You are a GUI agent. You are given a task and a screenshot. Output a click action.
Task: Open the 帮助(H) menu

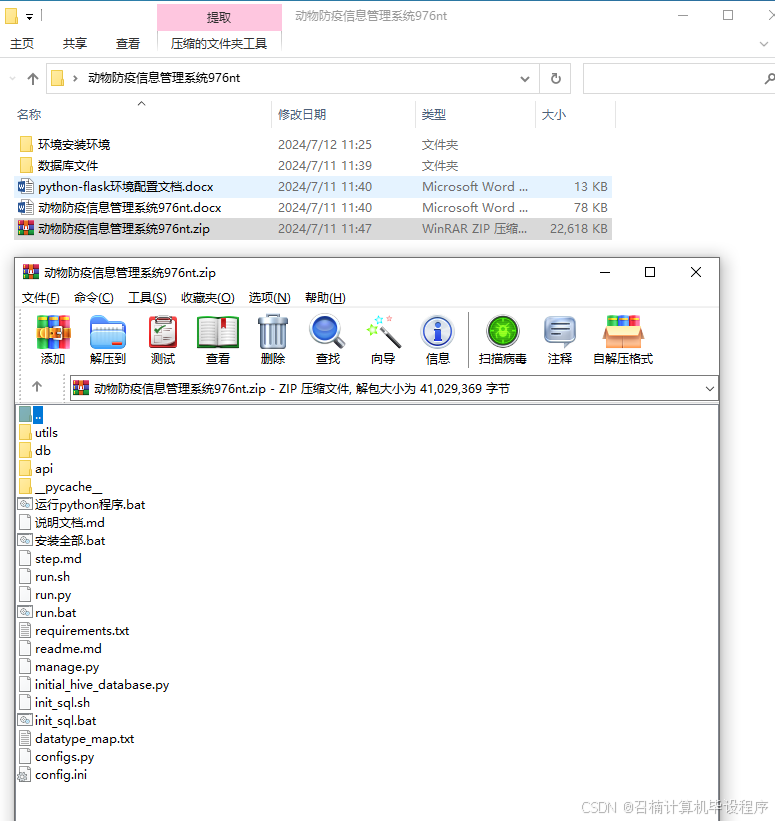coord(325,298)
